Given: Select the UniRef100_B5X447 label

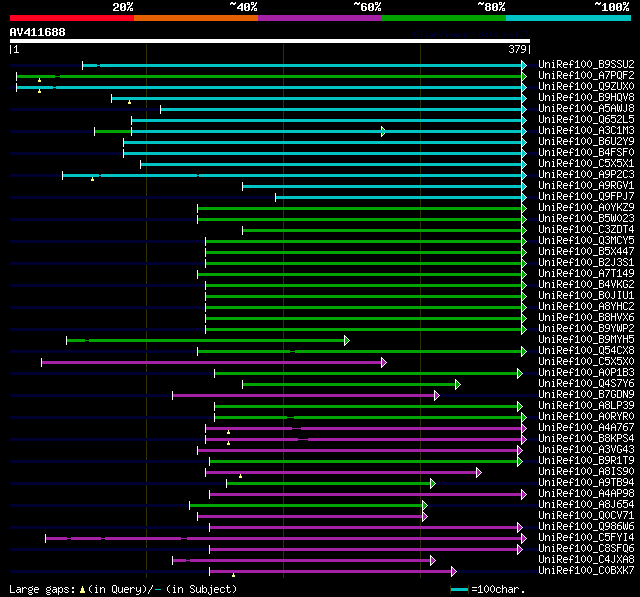Looking at the screenshot, I should (586, 252).
